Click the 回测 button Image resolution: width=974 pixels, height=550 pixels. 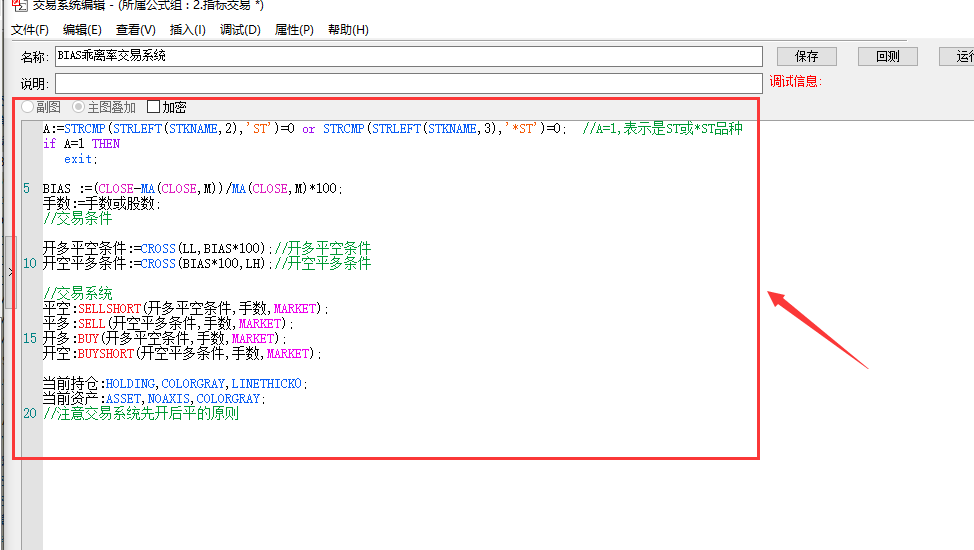pos(888,57)
